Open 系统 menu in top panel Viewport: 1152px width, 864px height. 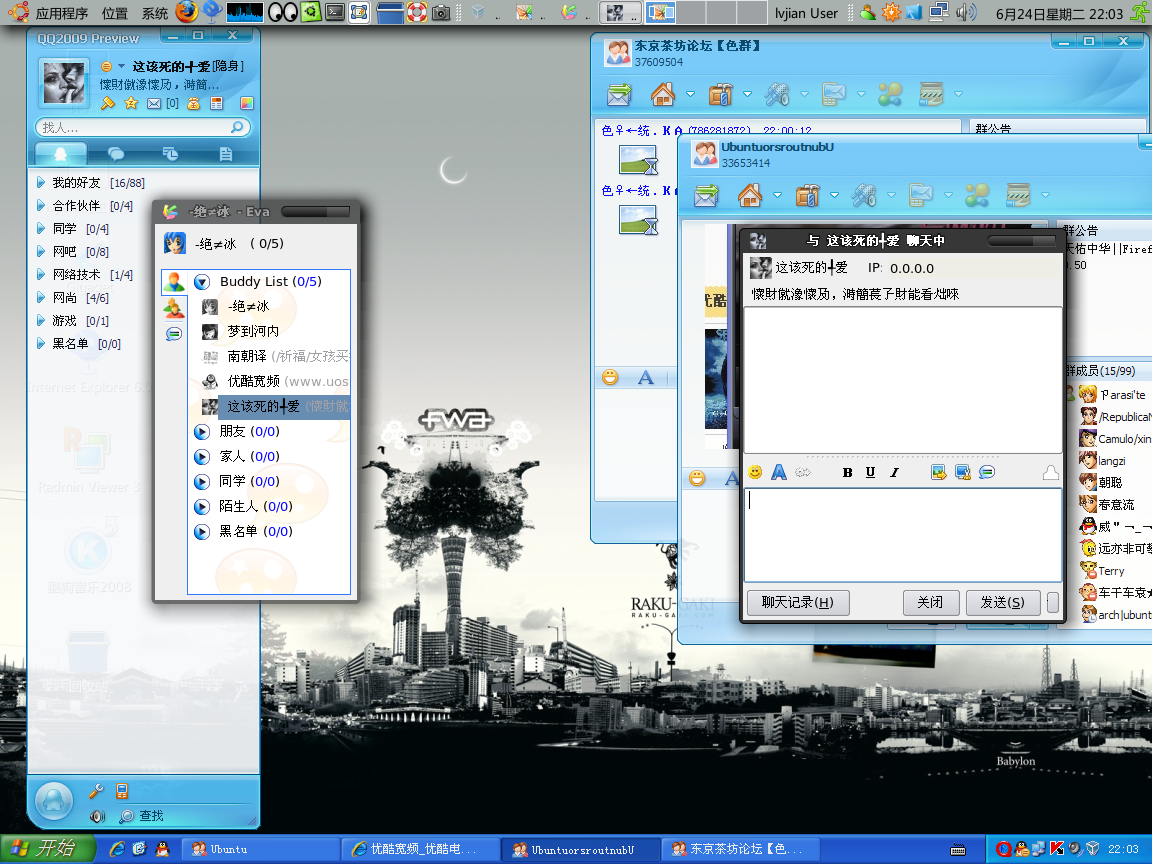click(154, 13)
